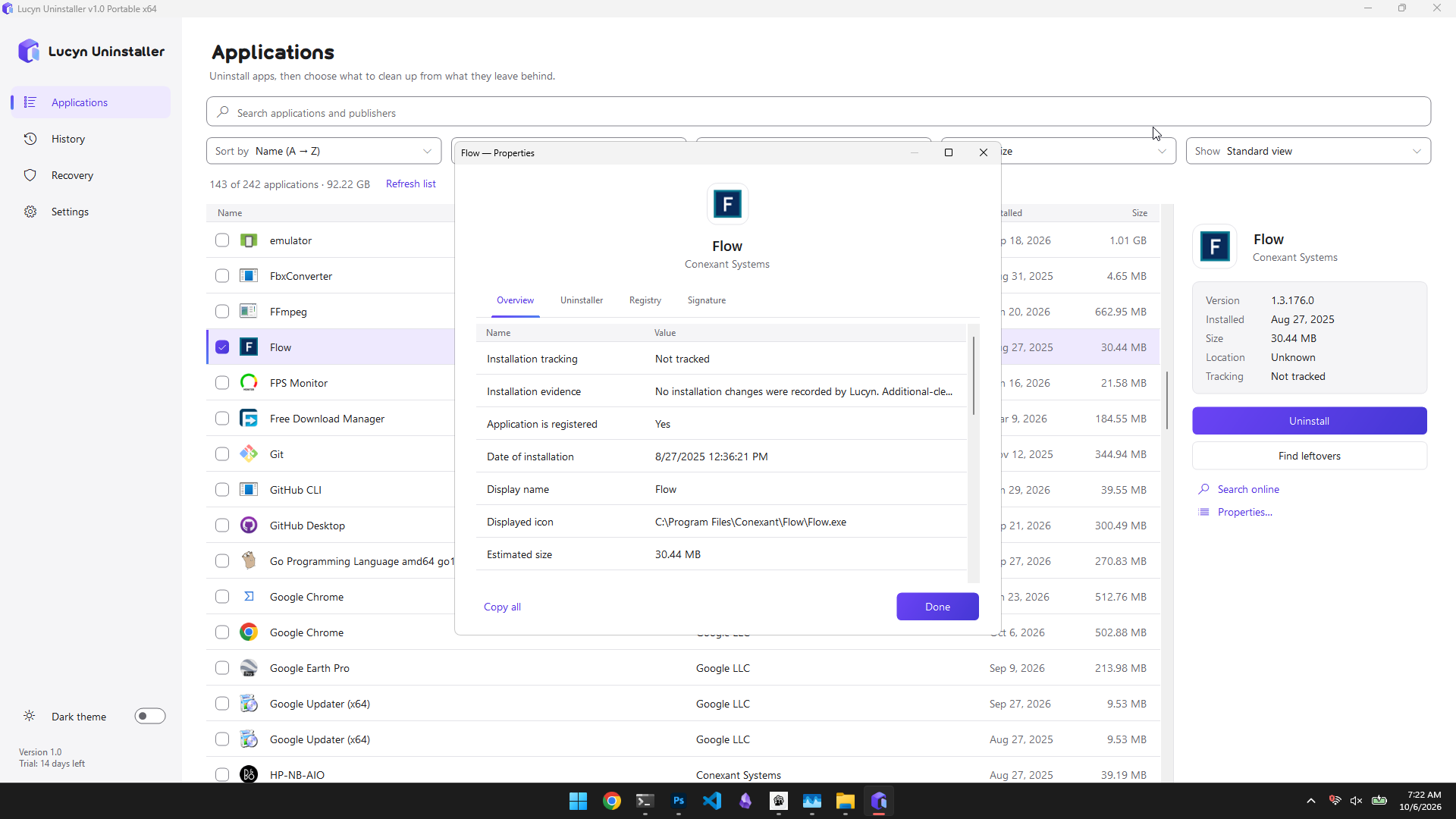Viewport: 1456px width, 819px height.
Task: Toggle the Dark theme switch
Action: [x=150, y=716]
